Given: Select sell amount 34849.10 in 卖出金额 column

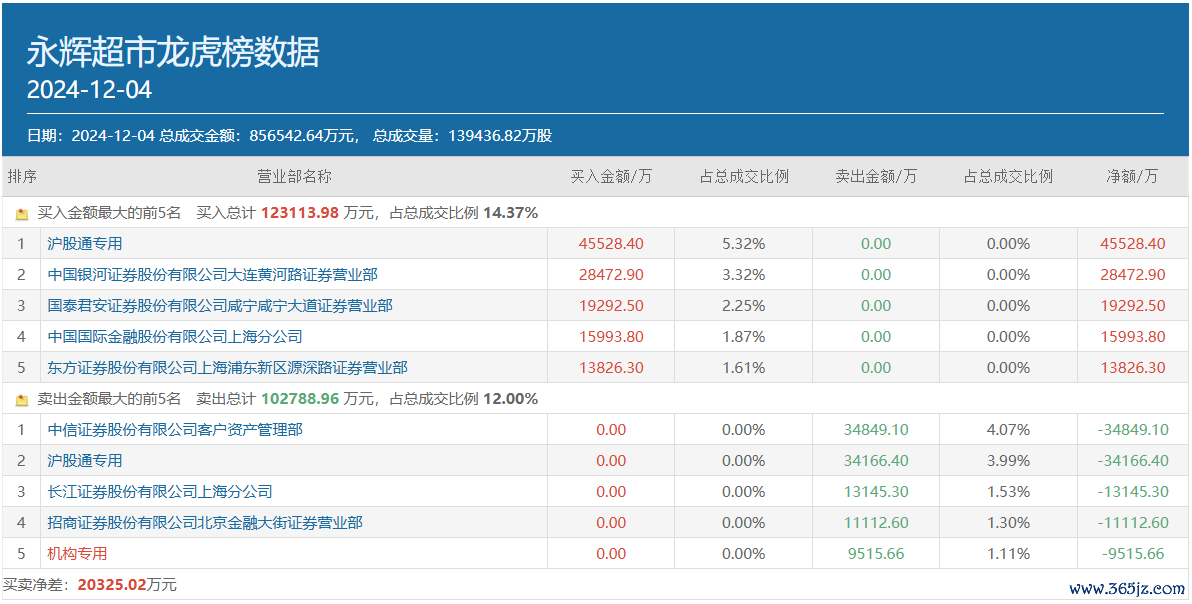Looking at the screenshot, I should (x=876, y=430).
